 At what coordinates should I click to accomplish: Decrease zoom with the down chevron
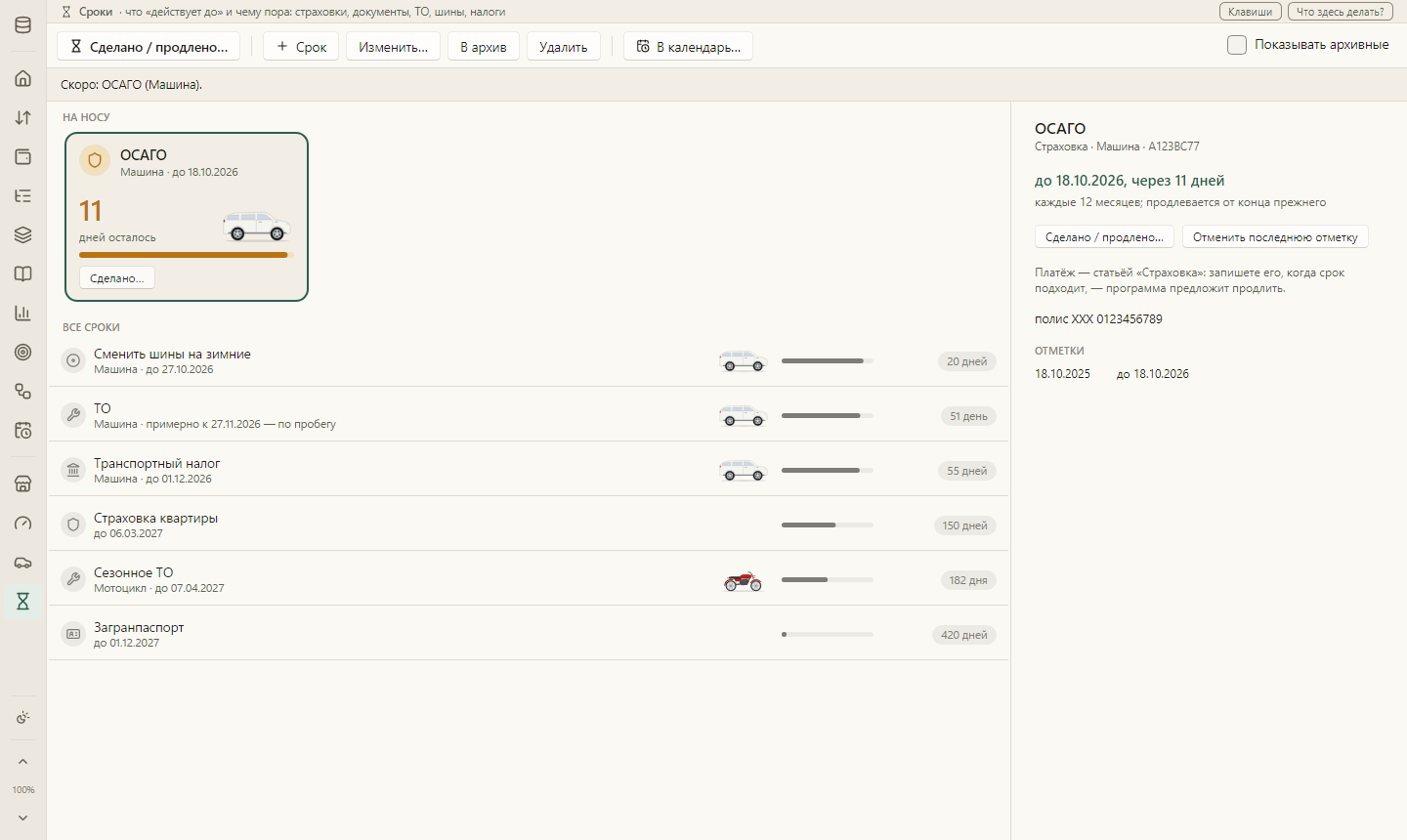(23, 818)
